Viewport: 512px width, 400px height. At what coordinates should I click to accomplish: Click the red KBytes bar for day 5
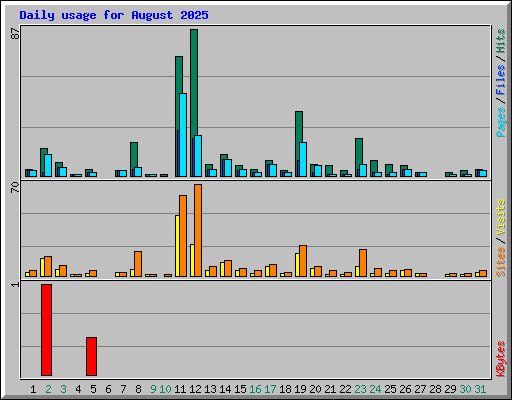[92, 356]
